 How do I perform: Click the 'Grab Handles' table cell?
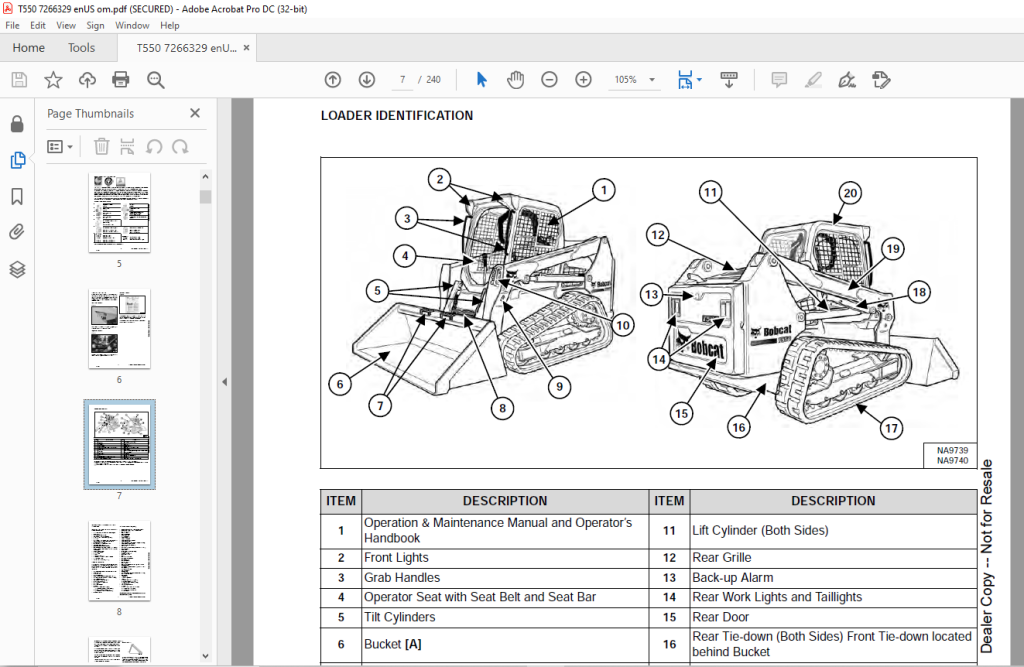click(505, 578)
